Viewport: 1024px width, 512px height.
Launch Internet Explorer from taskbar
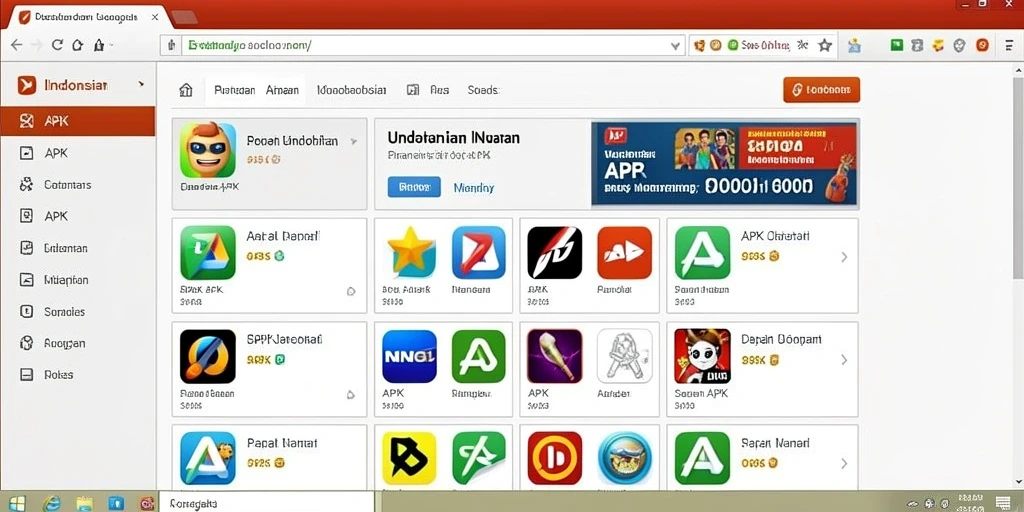pyautogui.click(x=52, y=503)
